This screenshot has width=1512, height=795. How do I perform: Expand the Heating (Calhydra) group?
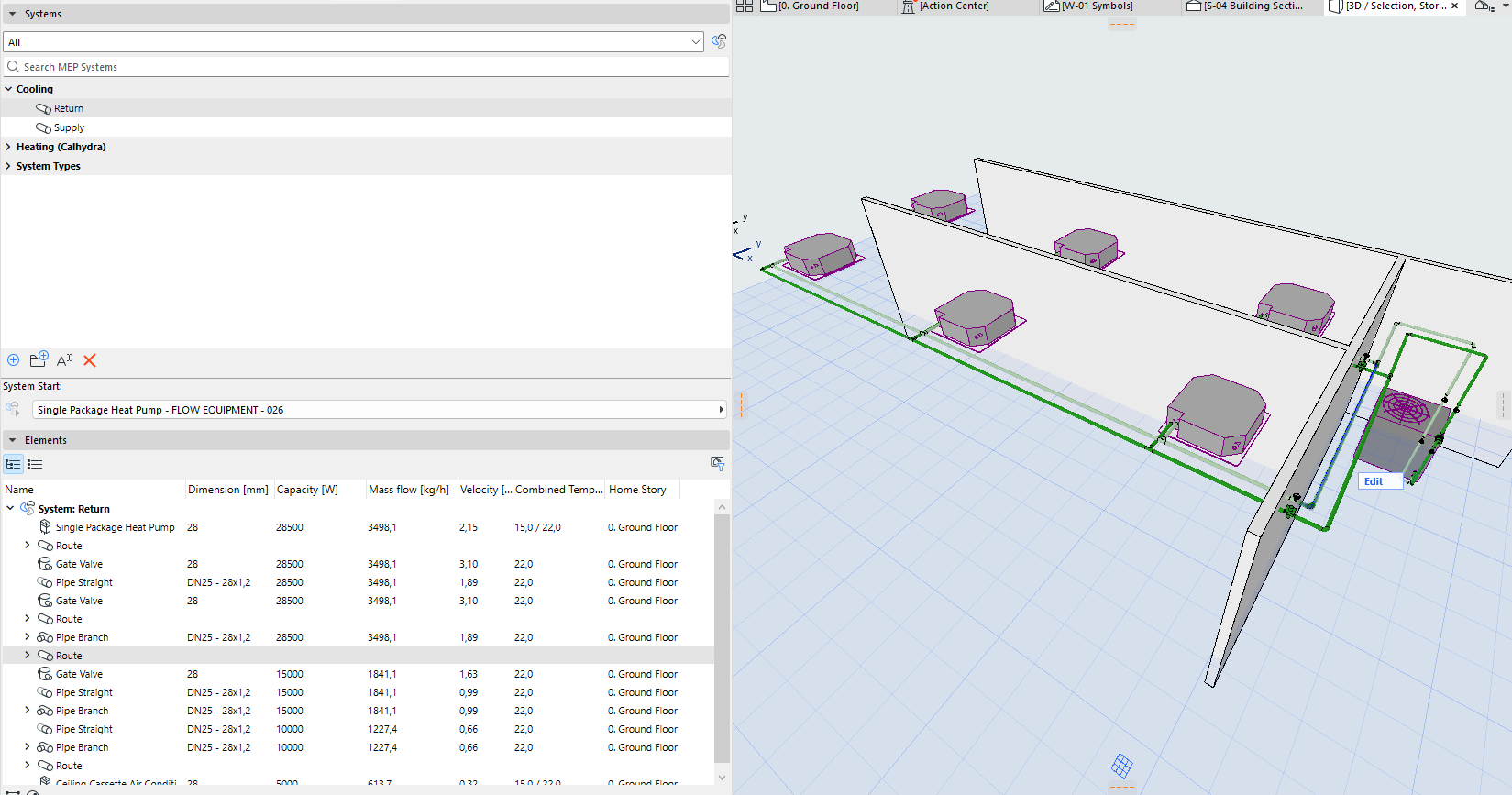pyautogui.click(x=8, y=147)
